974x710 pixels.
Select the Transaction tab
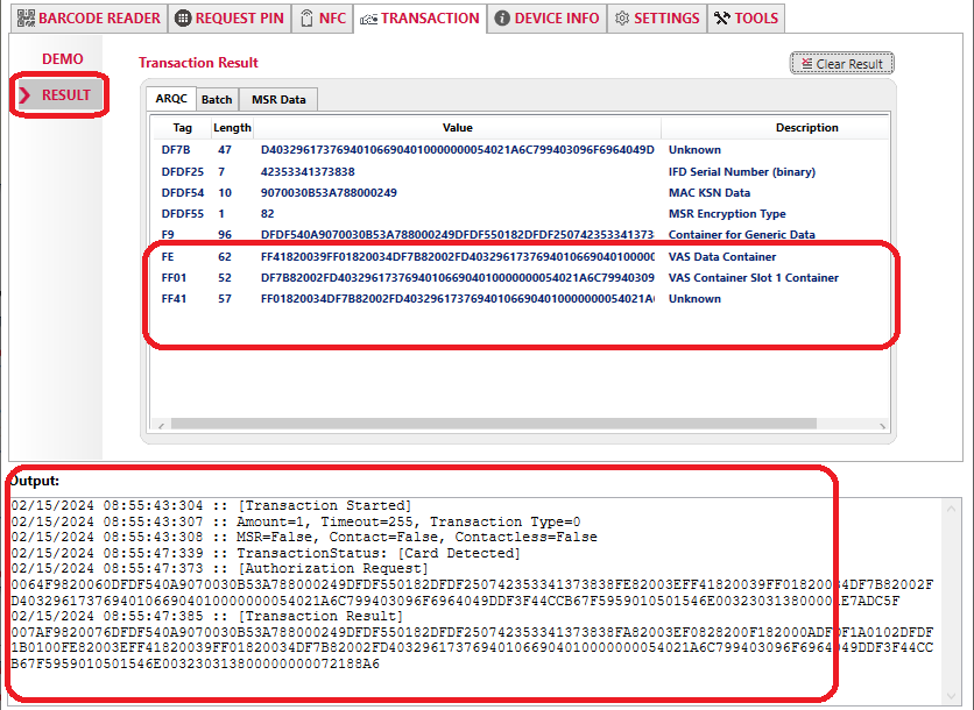click(420, 19)
